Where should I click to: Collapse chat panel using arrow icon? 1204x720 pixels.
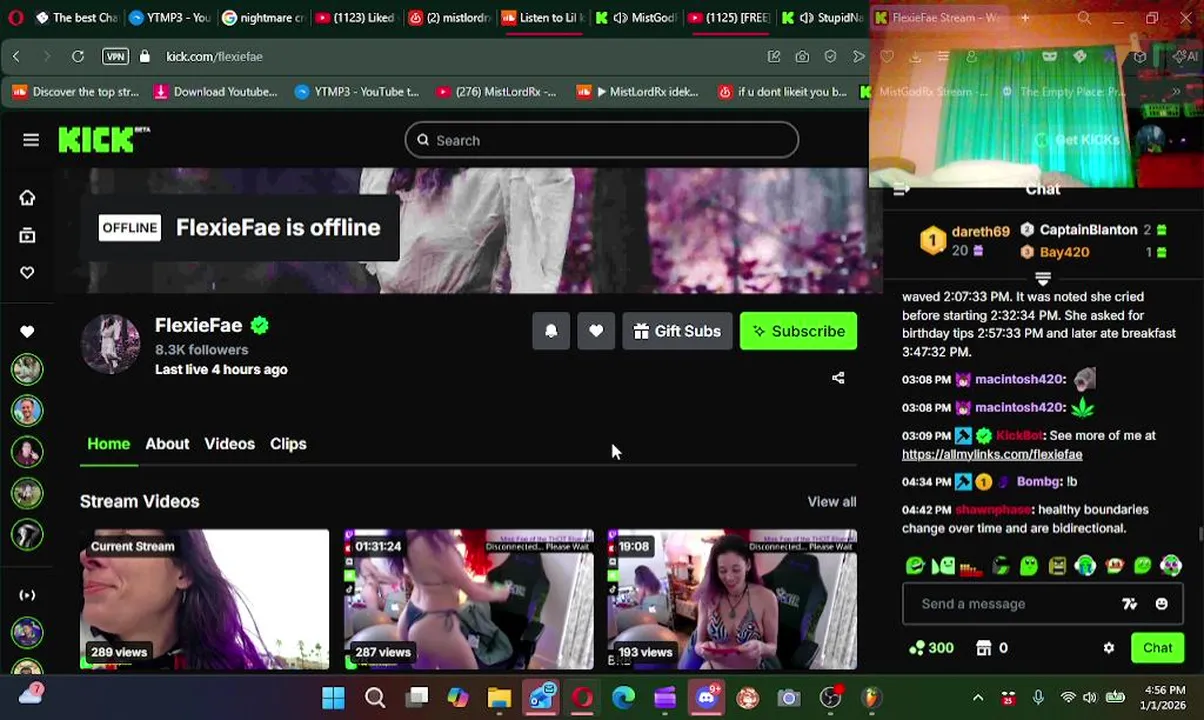(x=900, y=189)
